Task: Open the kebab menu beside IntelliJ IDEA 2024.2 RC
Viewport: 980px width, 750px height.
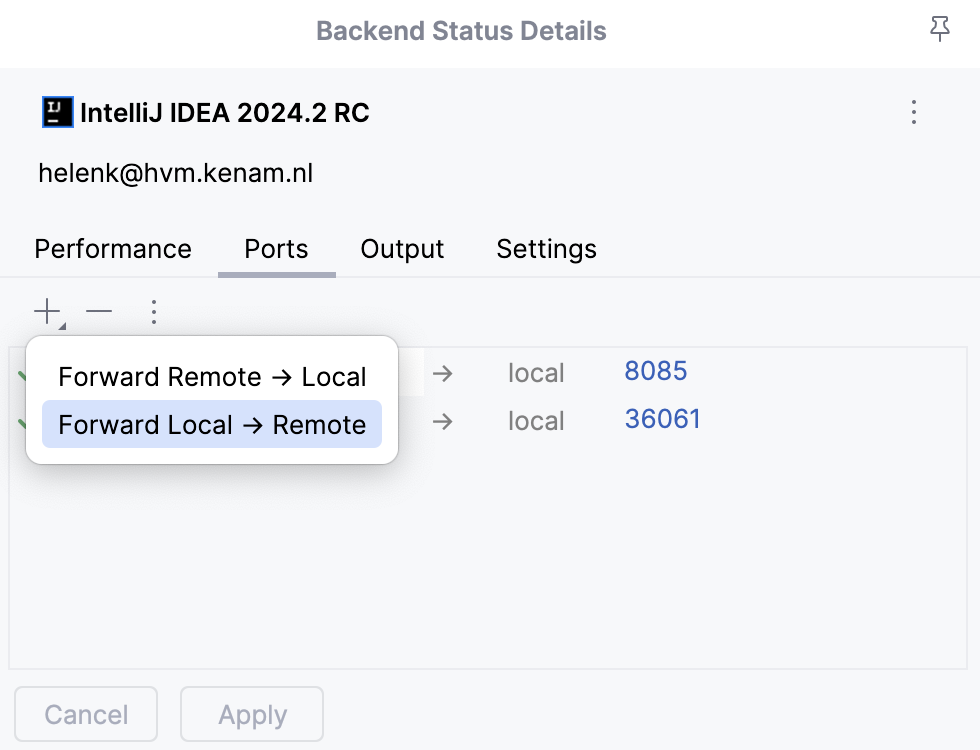Action: coord(913,112)
